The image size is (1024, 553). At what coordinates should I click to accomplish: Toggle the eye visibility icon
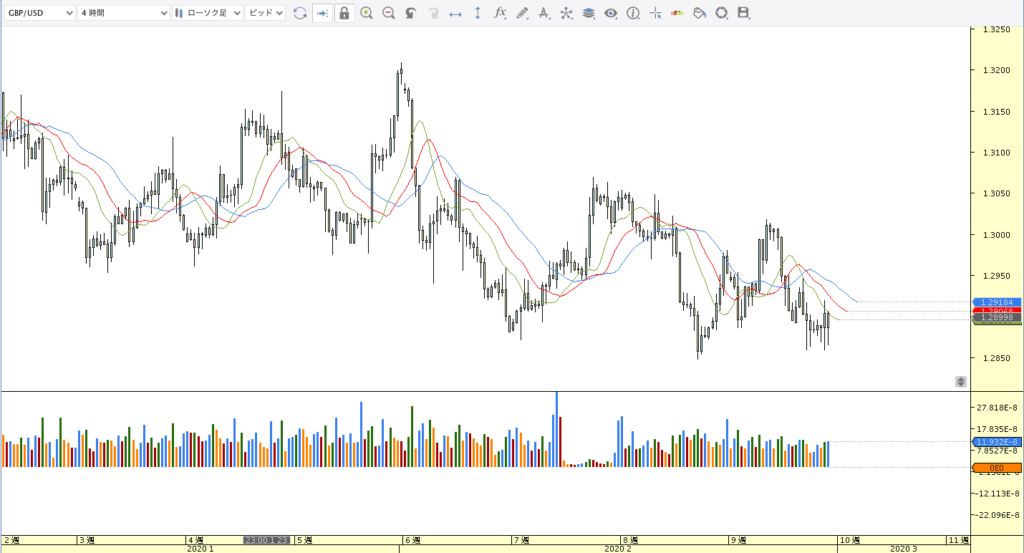(610, 13)
